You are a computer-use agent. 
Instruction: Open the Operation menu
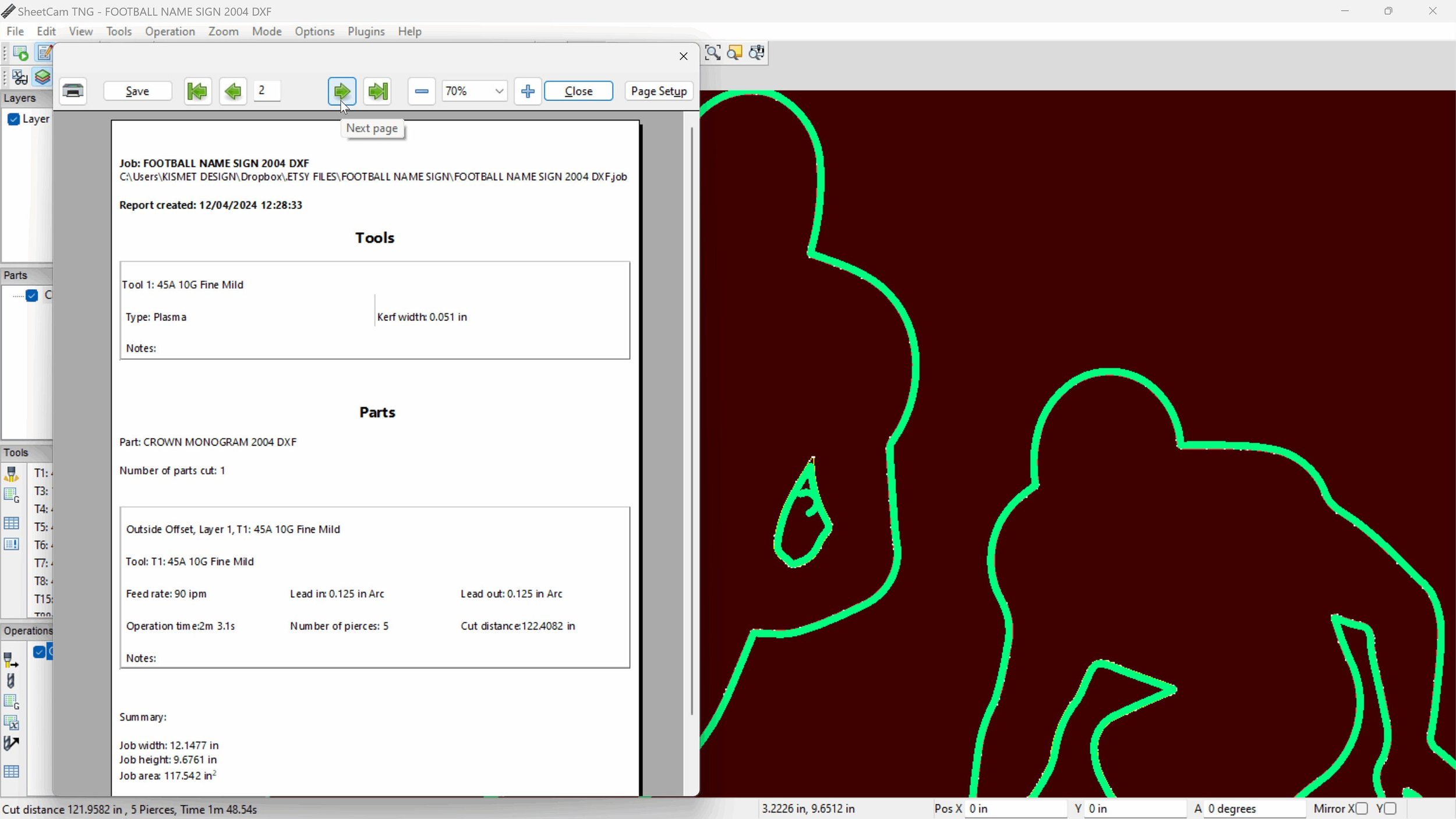pyautogui.click(x=170, y=31)
